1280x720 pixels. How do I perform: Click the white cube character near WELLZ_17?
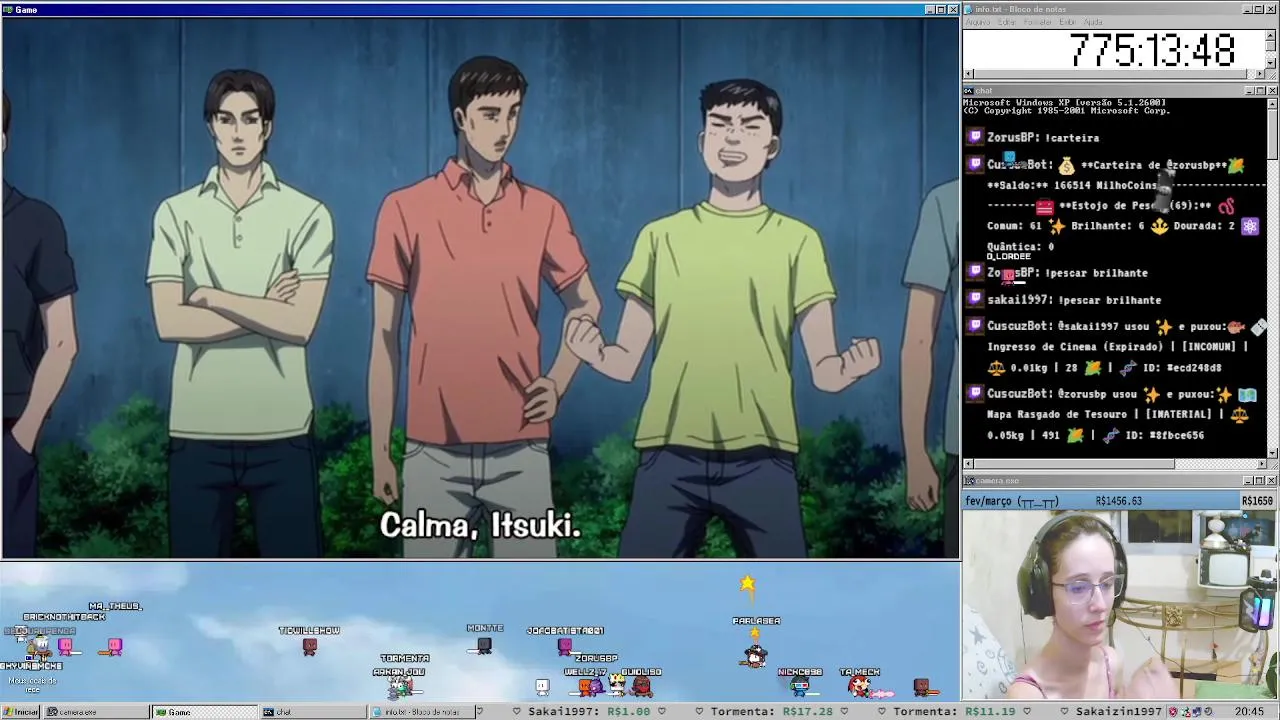coord(542,686)
